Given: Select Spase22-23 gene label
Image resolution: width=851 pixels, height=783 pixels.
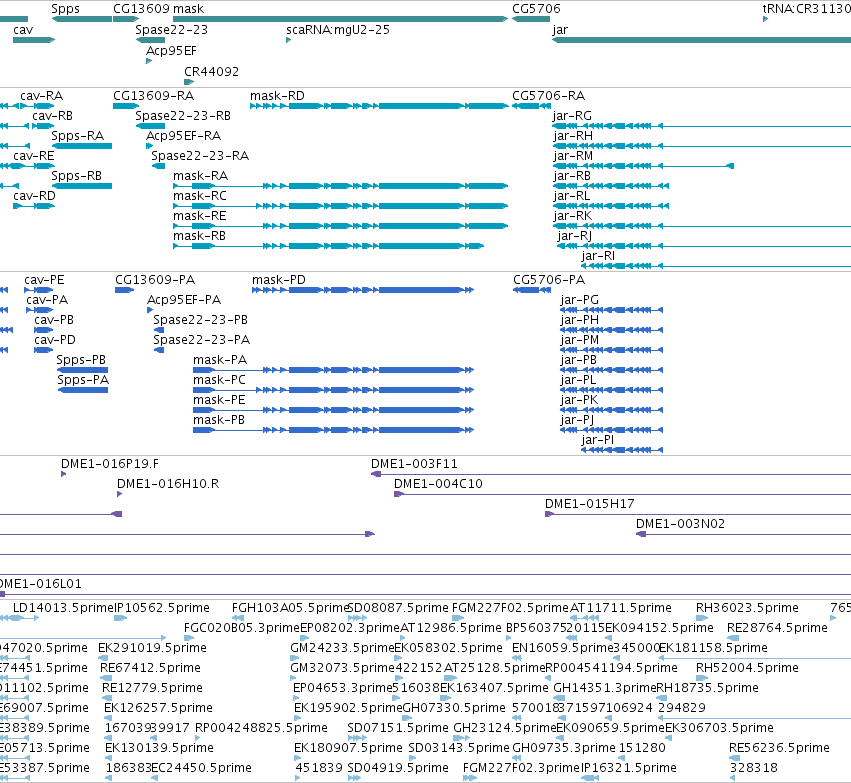Looking at the screenshot, I should coord(172,30).
